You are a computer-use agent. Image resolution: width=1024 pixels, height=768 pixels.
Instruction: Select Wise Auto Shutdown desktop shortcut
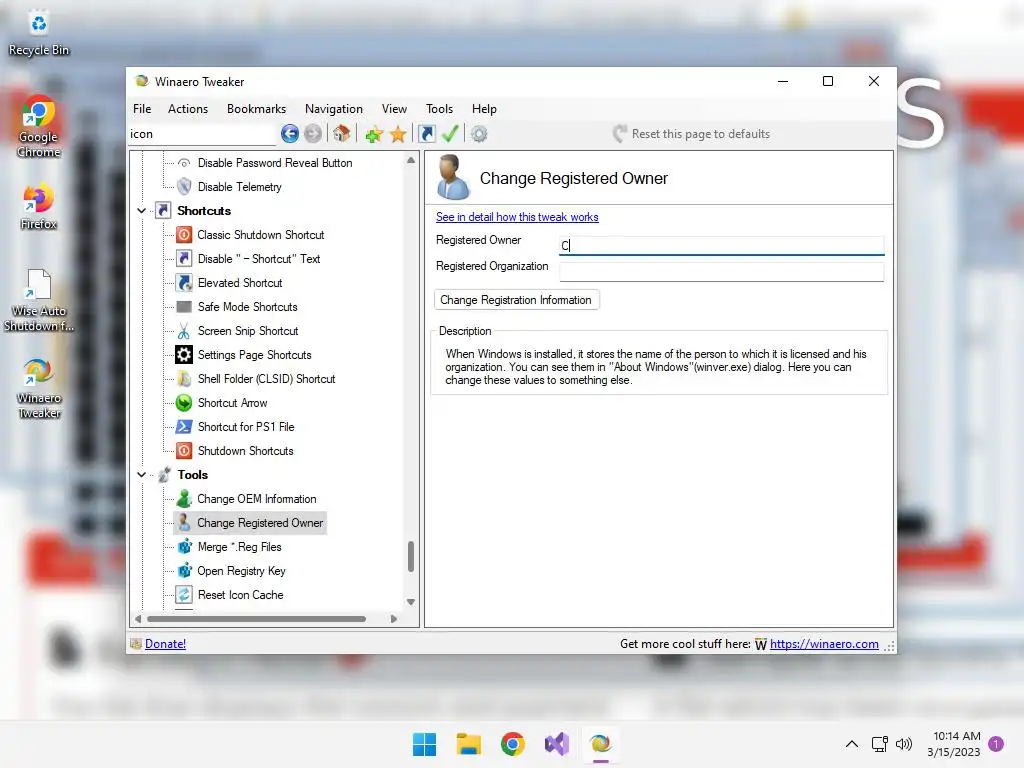[x=39, y=300]
